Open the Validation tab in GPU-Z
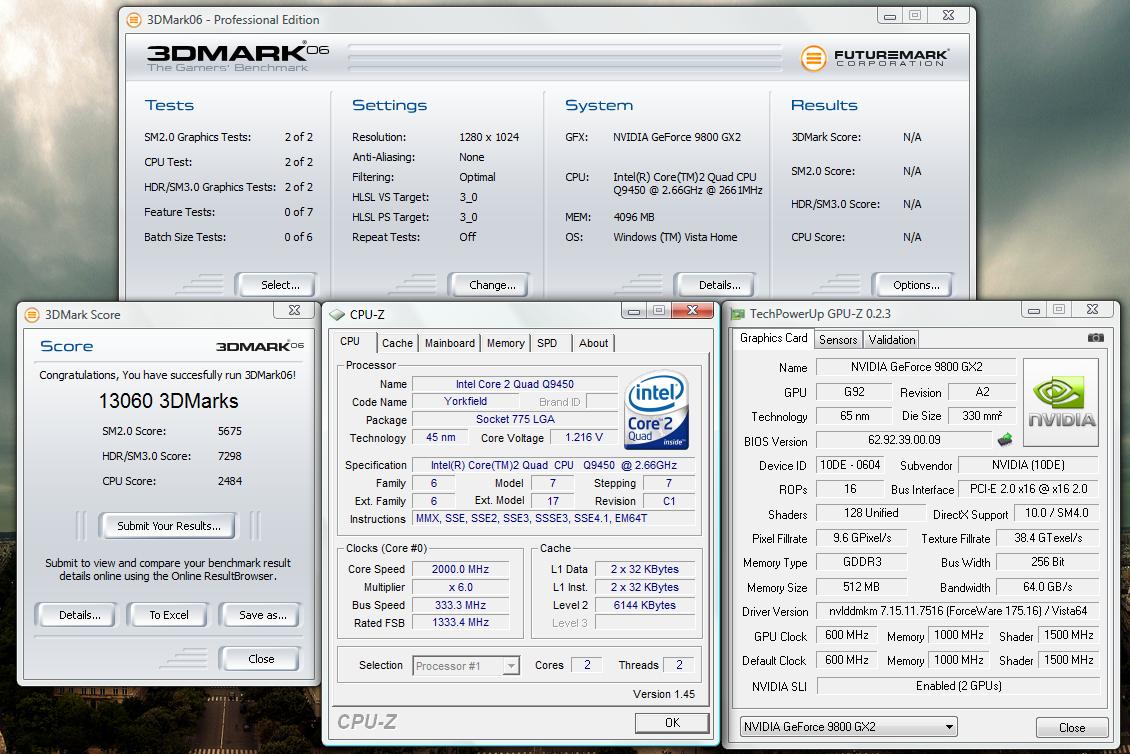The height and width of the screenshot is (754, 1130). [891, 340]
